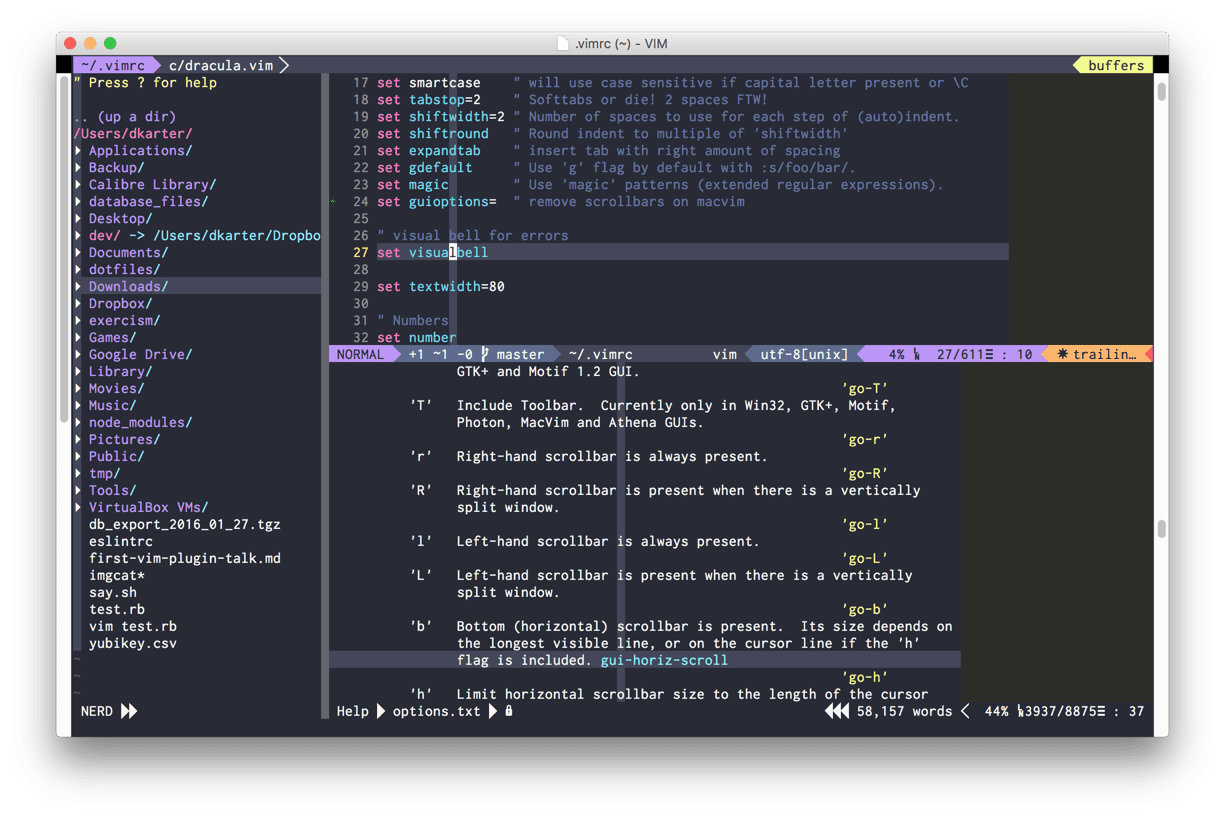Click the 3937/8875 help line position
This screenshot has height=817, width=1225.
coord(1061,712)
